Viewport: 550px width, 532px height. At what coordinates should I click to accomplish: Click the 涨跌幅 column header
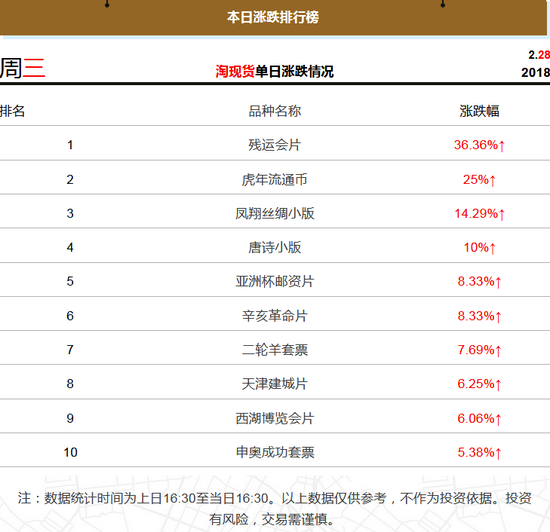point(479,111)
